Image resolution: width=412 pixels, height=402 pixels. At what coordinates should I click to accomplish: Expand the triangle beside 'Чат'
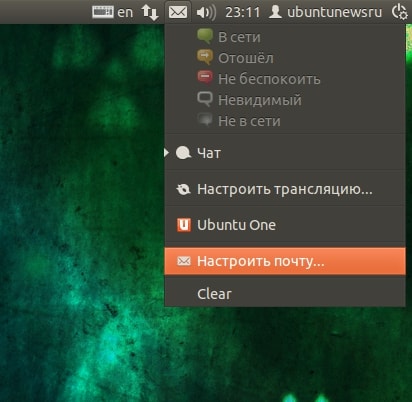pyautogui.click(x=166, y=153)
